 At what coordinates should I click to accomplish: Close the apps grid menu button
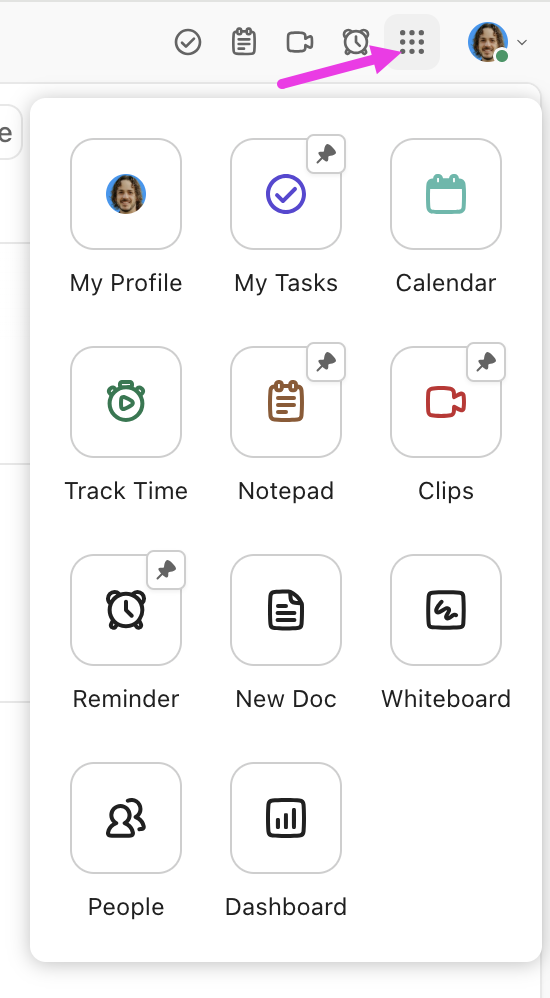412,42
